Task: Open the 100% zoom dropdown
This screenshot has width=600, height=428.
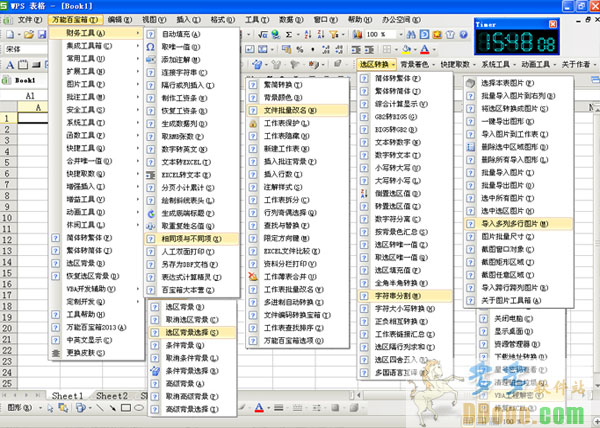Action: 401,35
